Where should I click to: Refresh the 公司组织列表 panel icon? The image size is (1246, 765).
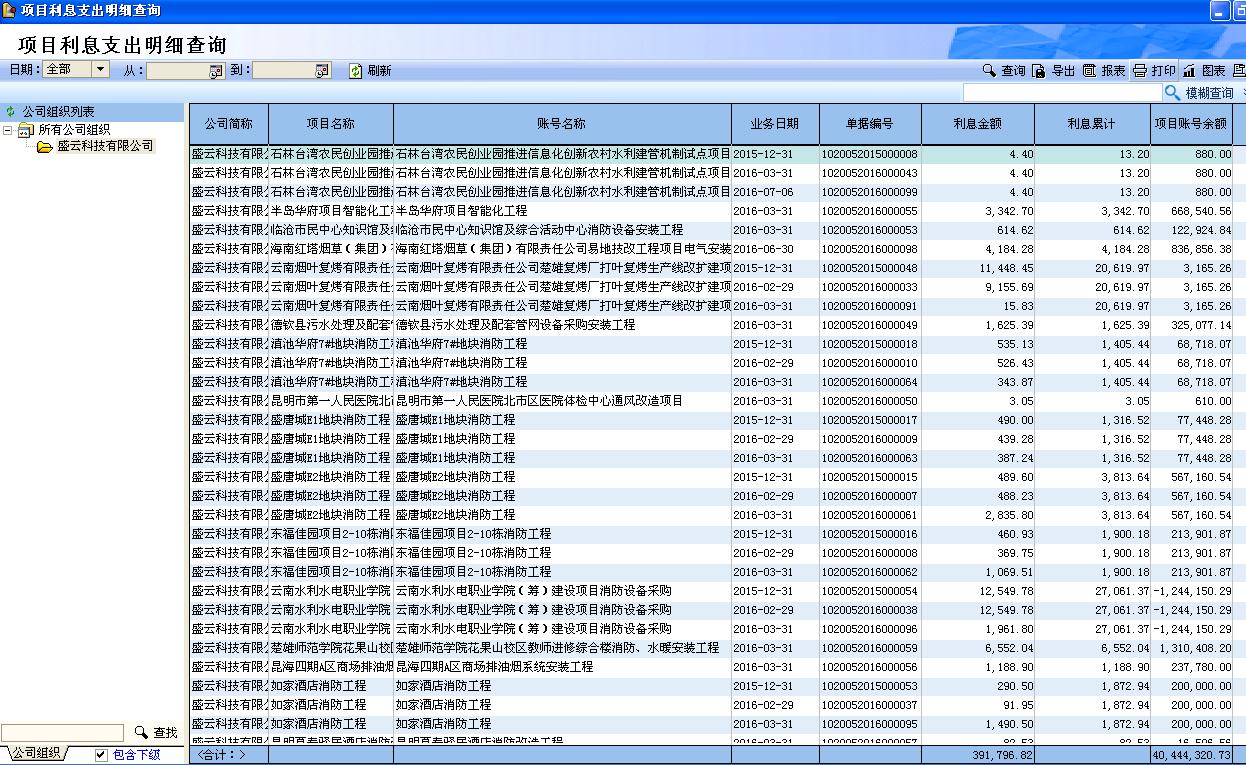click(11, 112)
